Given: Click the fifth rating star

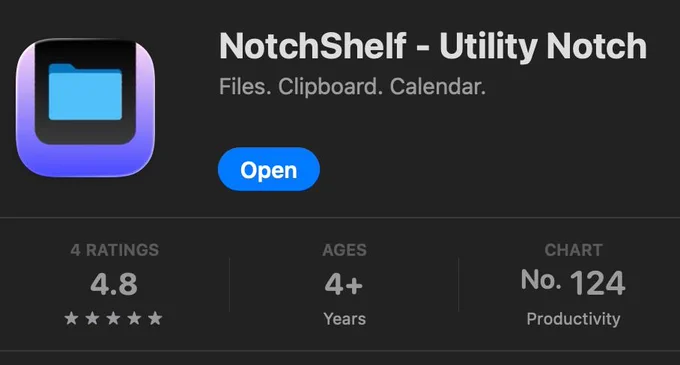Looking at the screenshot, I should [x=155, y=318].
